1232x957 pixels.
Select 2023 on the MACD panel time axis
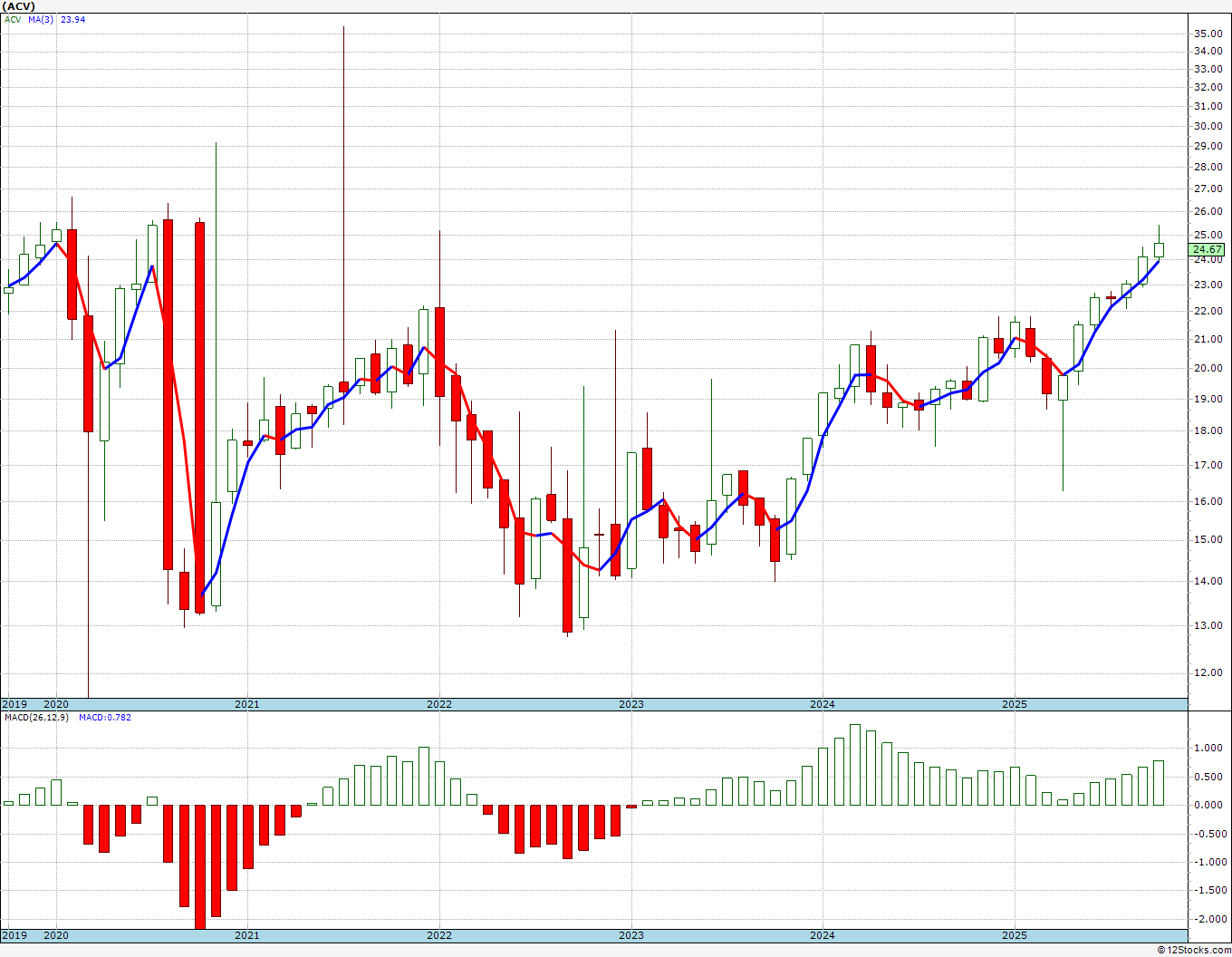[x=631, y=935]
